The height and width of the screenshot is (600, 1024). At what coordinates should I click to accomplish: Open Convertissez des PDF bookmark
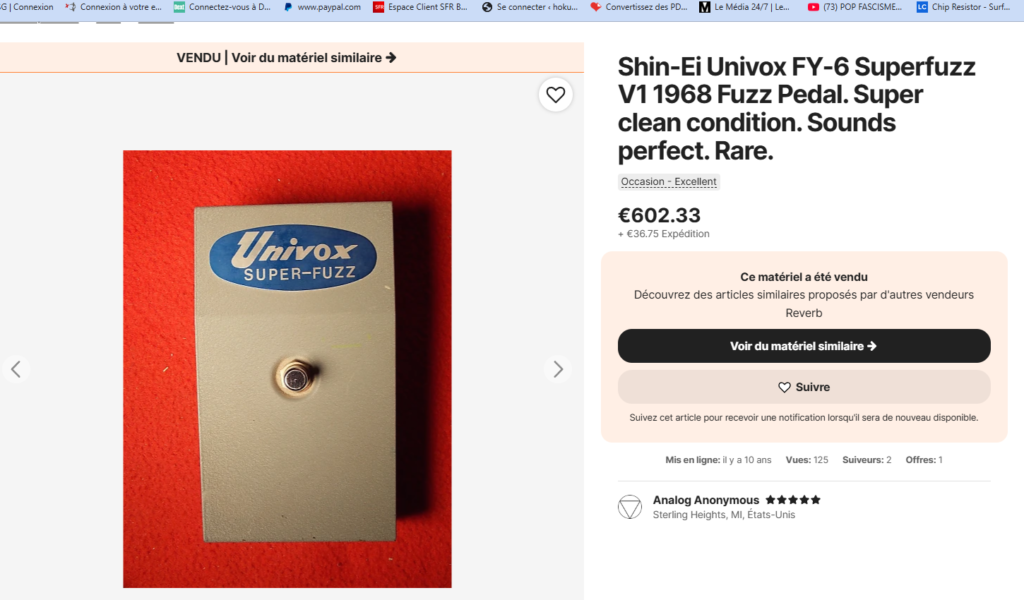click(x=638, y=7)
